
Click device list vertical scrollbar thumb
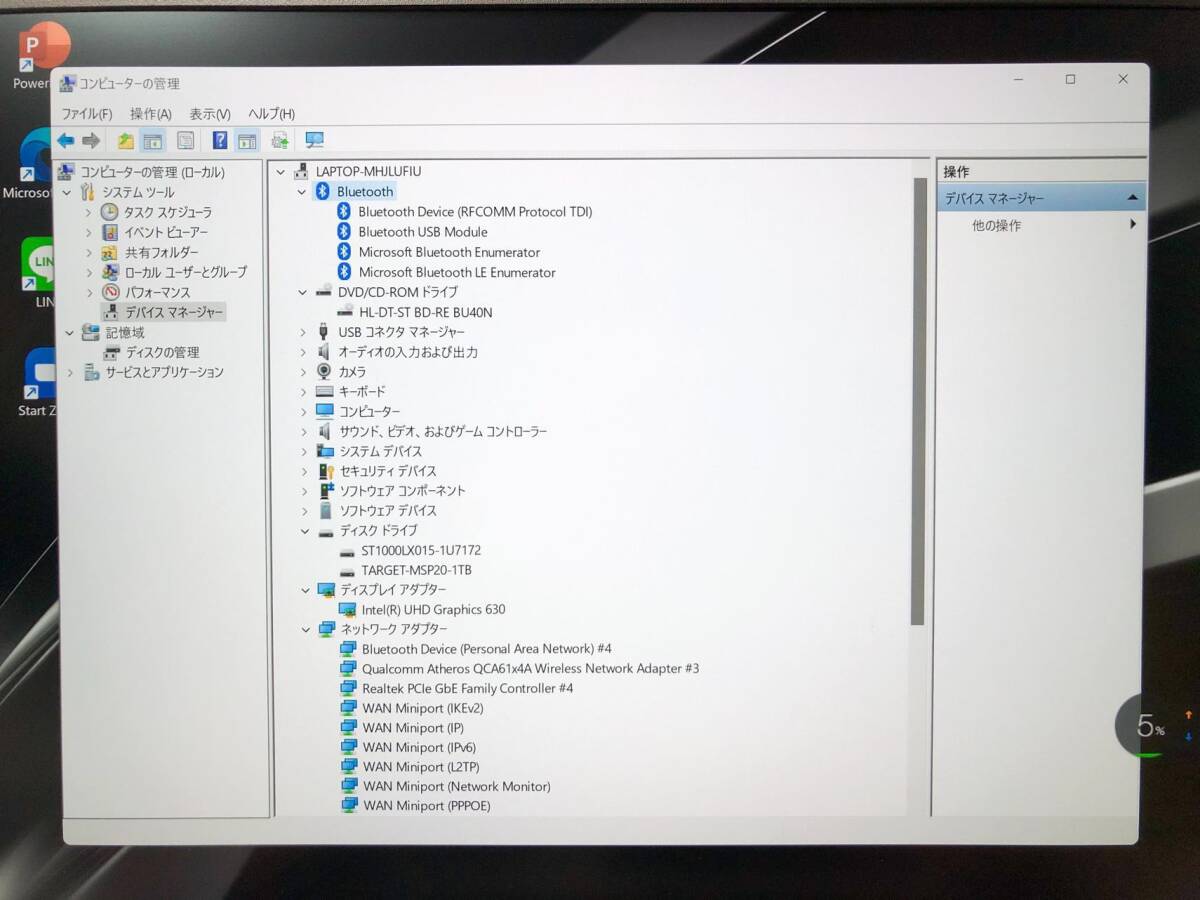(x=918, y=400)
